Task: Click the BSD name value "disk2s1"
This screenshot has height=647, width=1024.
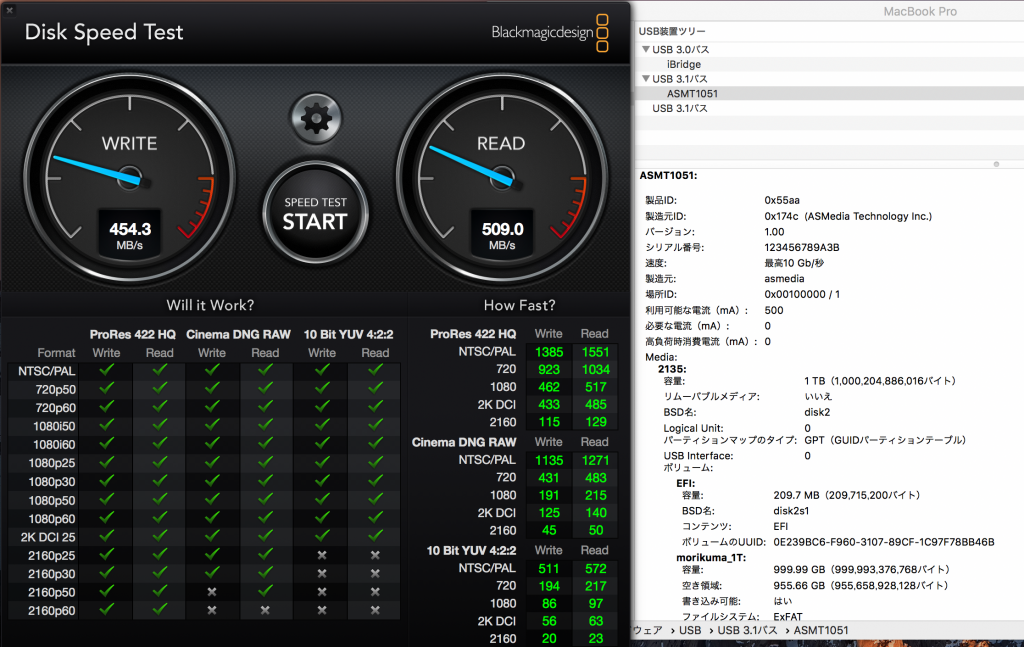Action: 791,511
